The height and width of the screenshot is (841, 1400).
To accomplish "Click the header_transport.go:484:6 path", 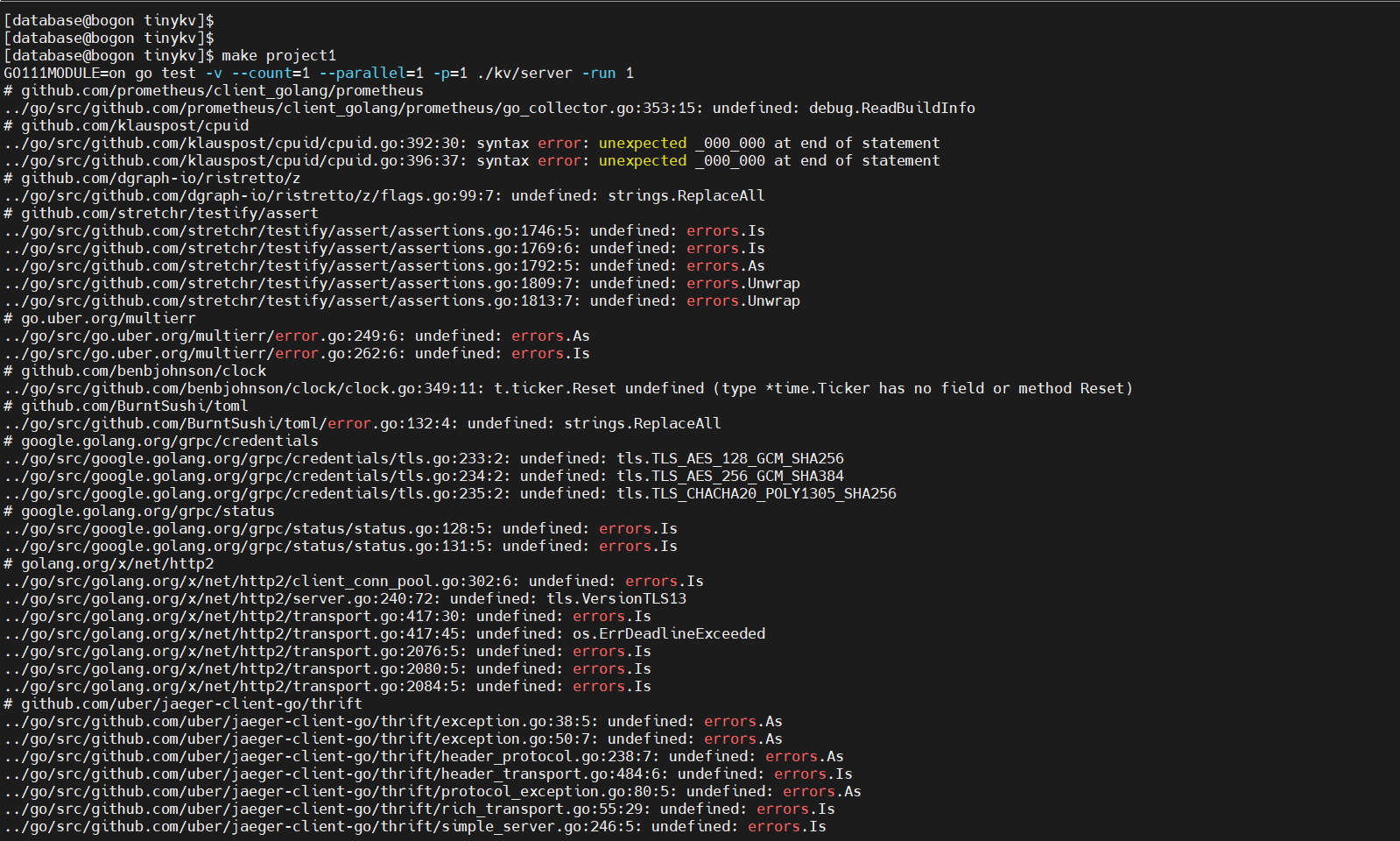I will click(x=335, y=774).
